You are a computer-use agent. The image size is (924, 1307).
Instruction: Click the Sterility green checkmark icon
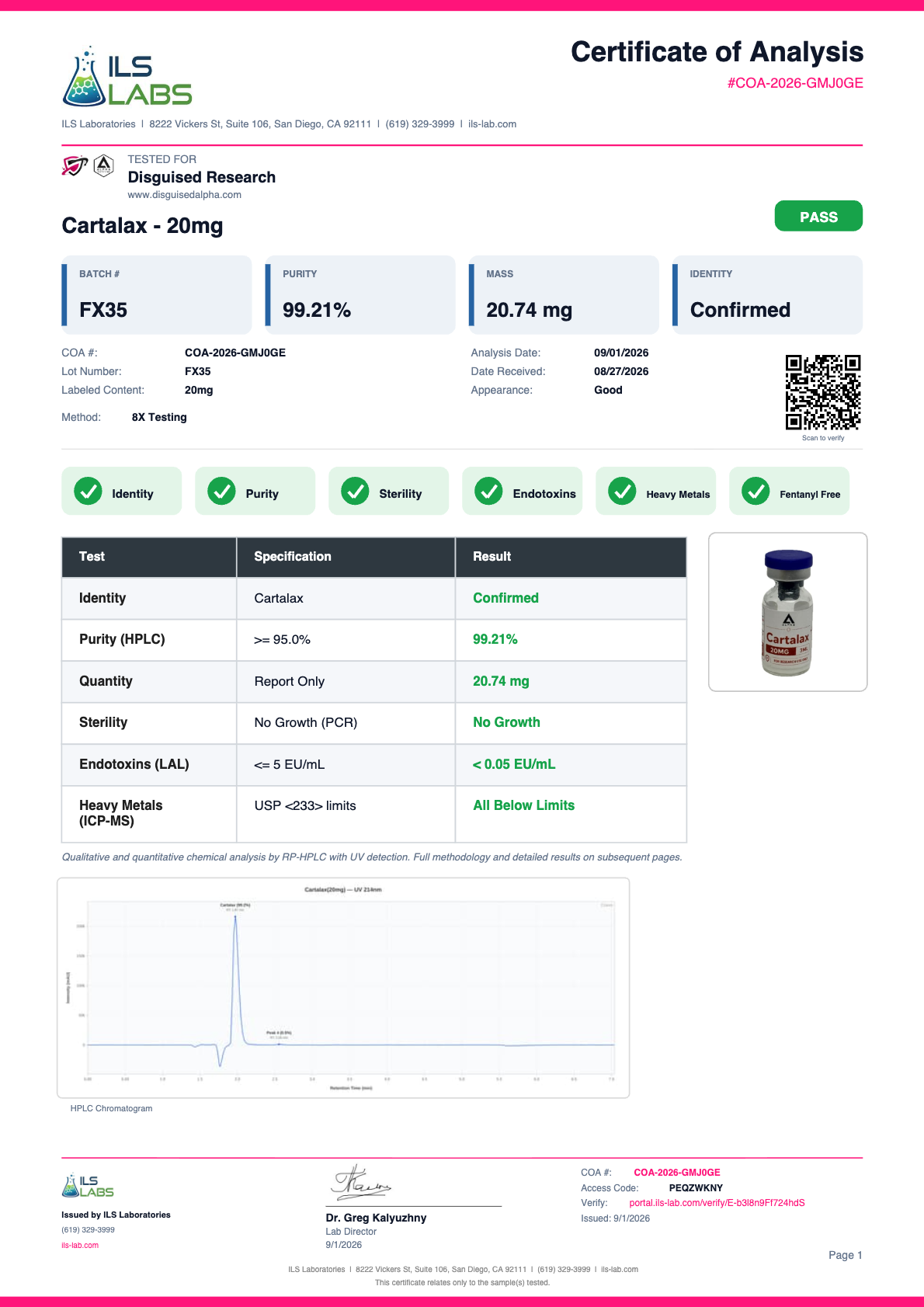pyautogui.click(x=355, y=491)
